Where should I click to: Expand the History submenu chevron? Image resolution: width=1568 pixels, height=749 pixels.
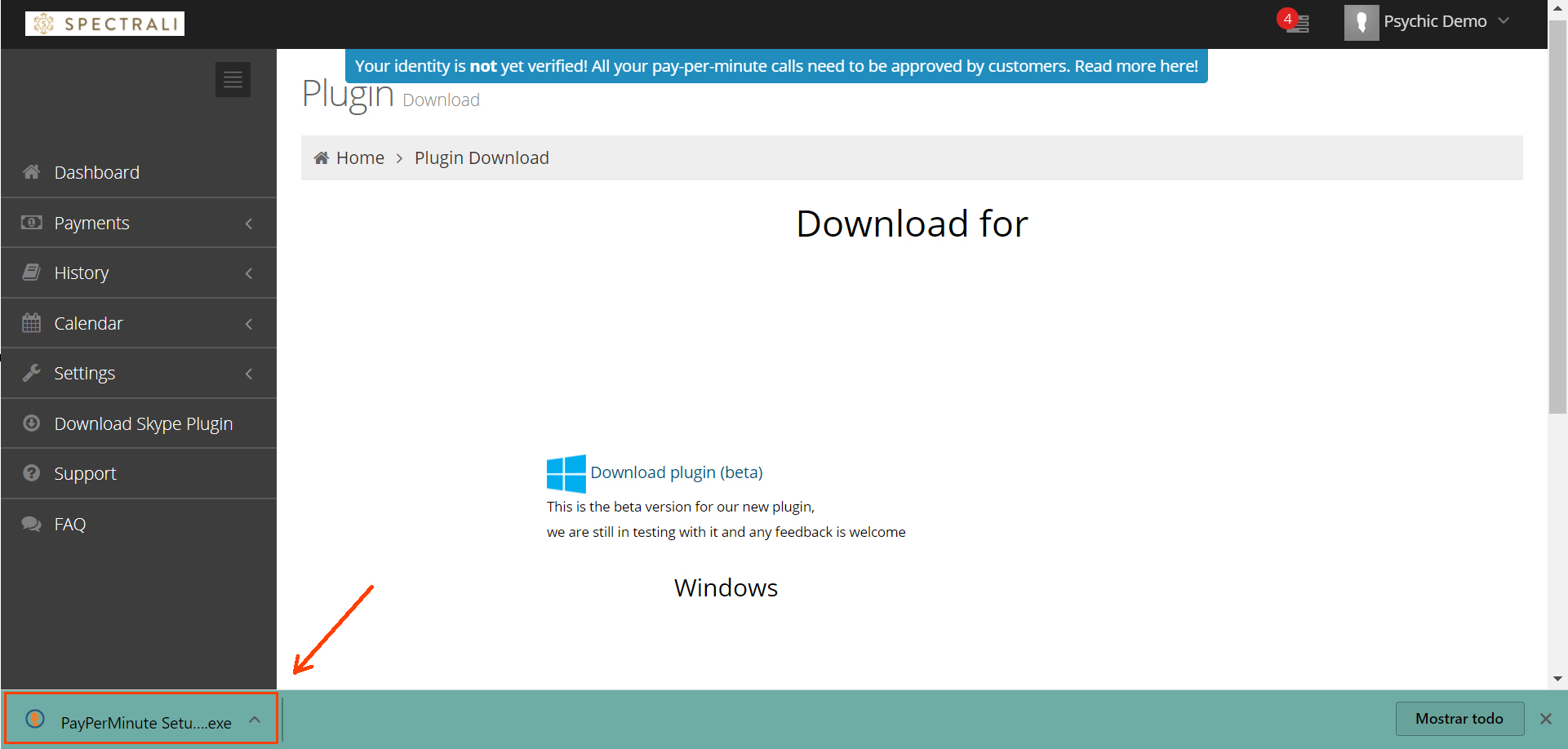tap(249, 273)
